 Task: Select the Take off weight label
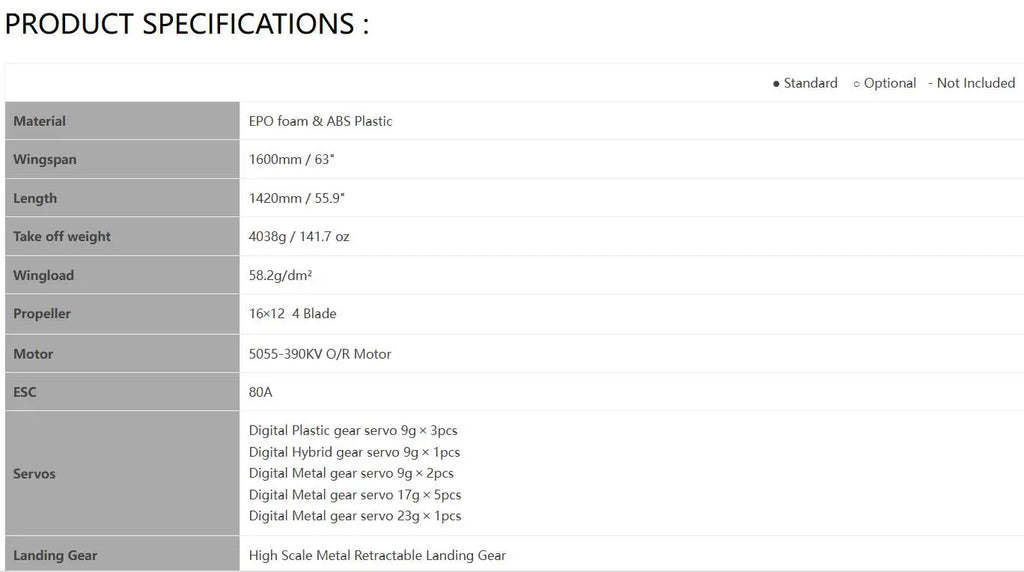(62, 236)
